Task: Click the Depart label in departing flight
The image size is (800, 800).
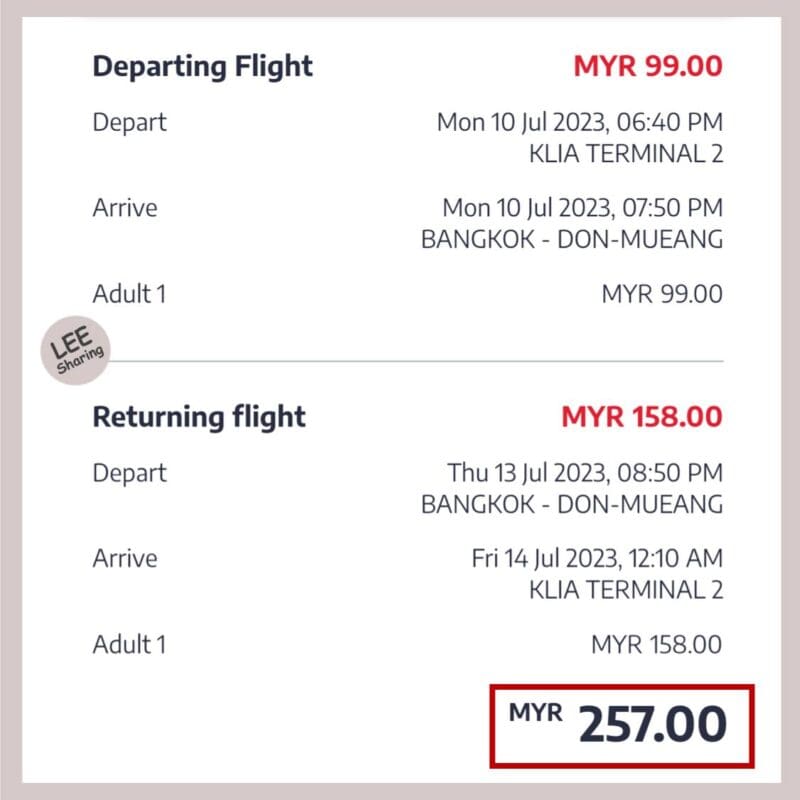Action: coord(130,123)
